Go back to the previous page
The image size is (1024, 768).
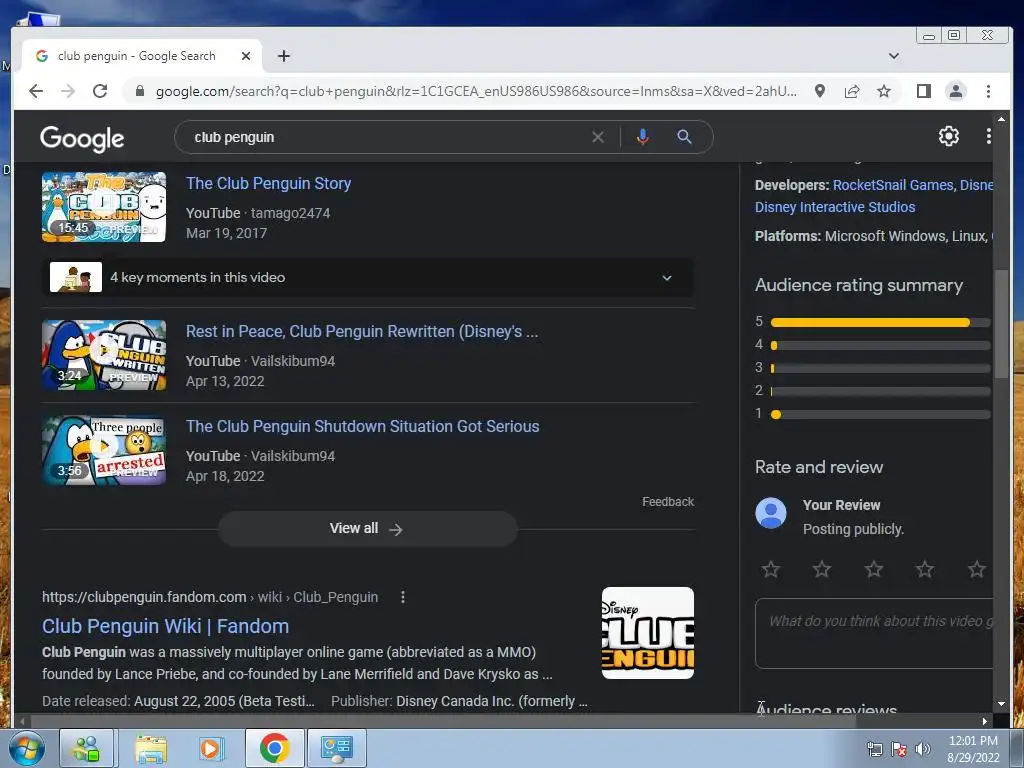click(x=36, y=91)
